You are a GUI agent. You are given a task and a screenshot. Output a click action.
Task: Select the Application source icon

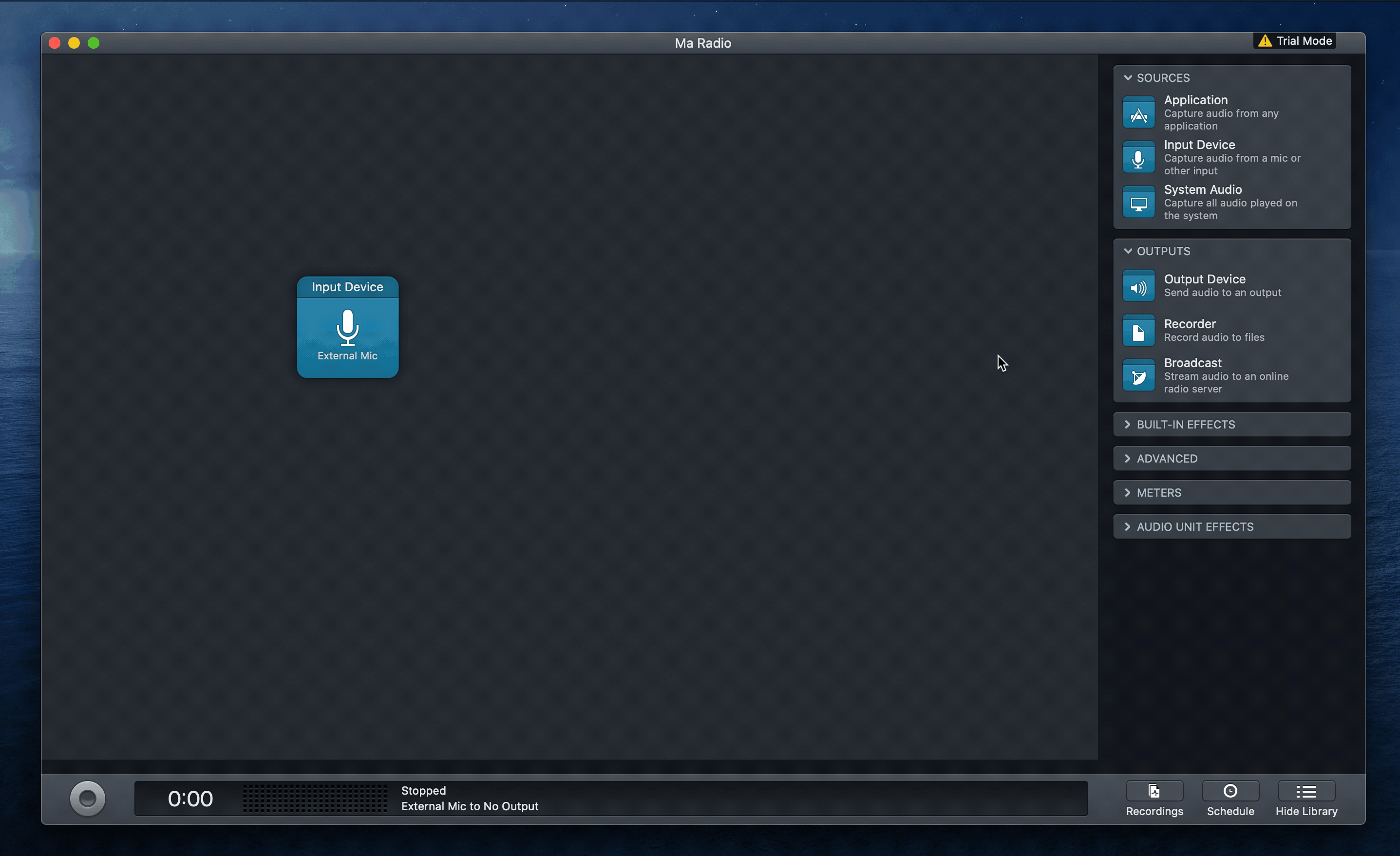tap(1138, 112)
